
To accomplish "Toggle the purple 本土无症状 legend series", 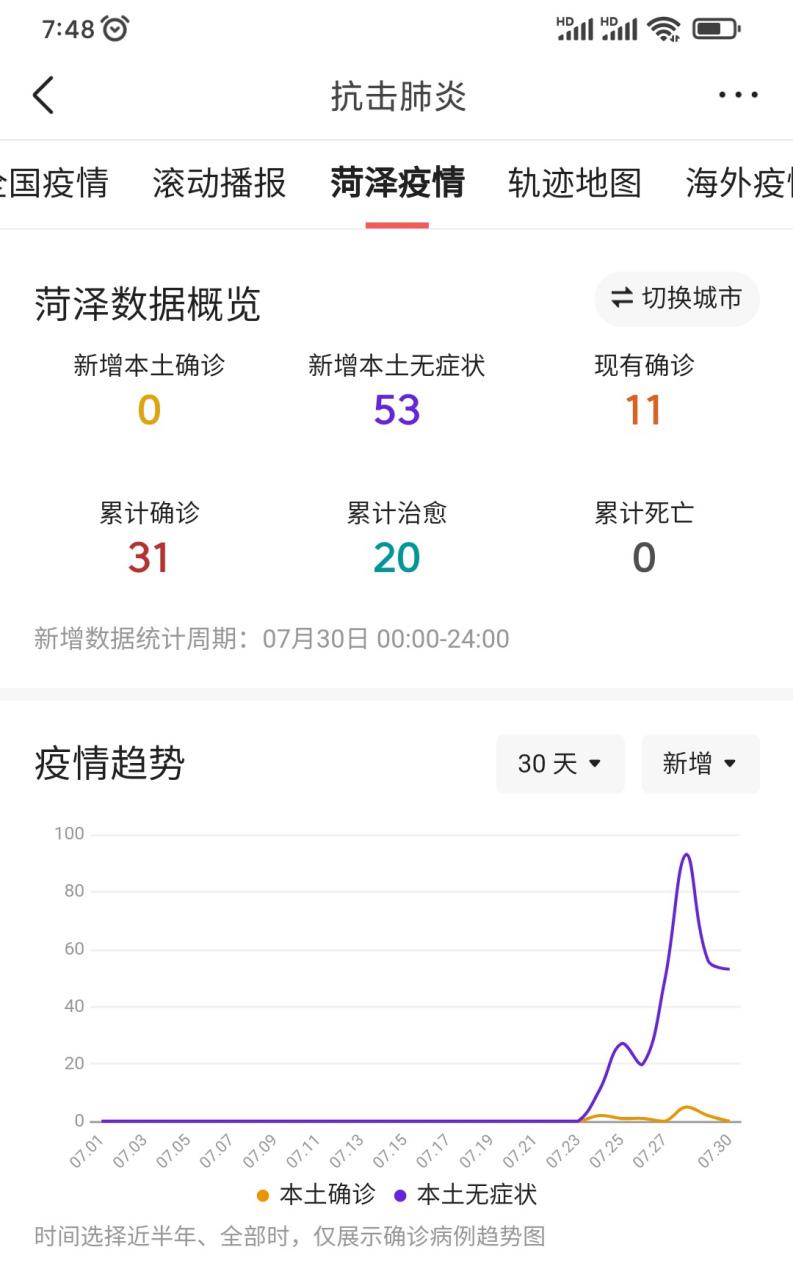I will (466, 1194).
